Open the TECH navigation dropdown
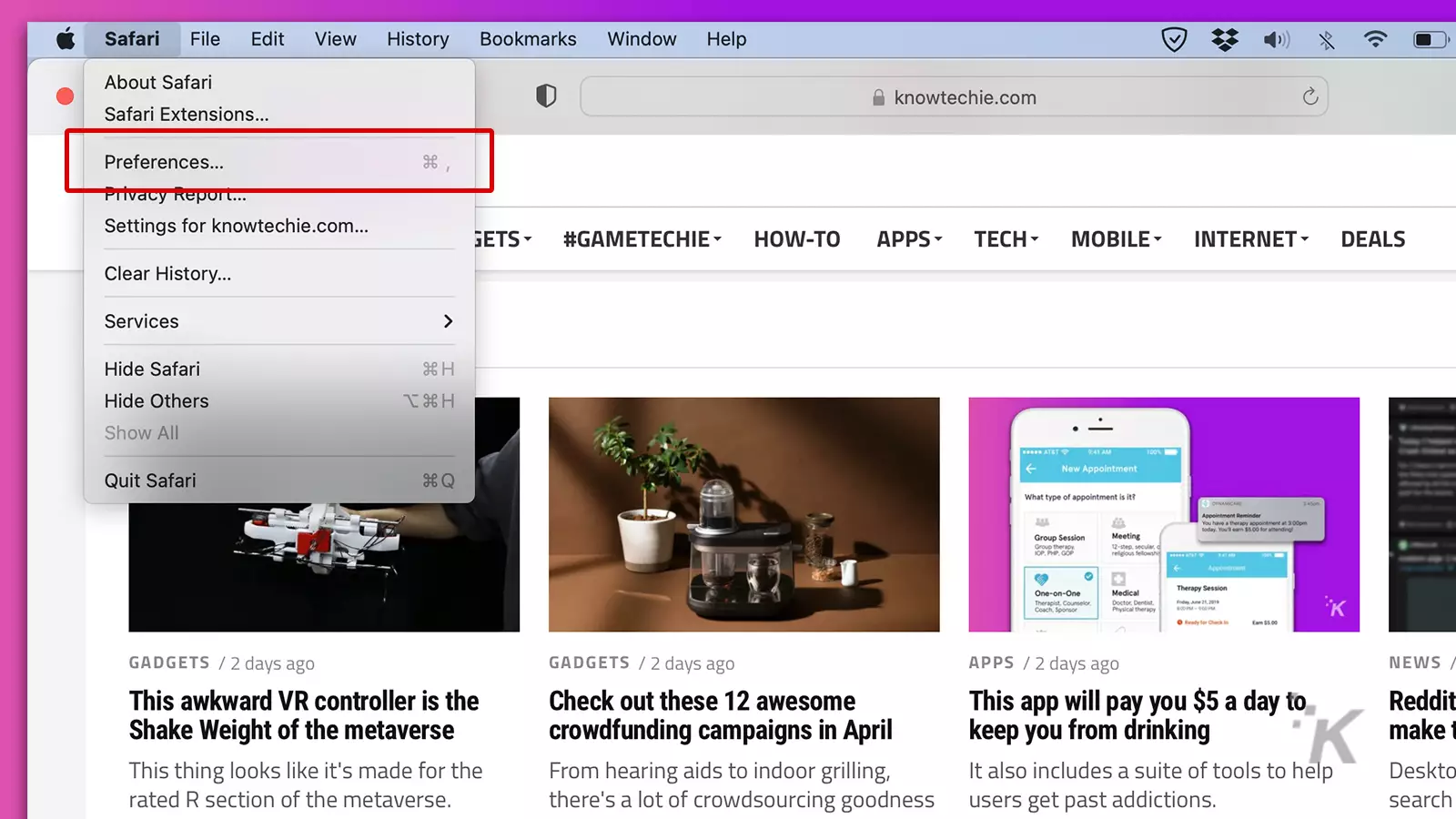 tap(1006, 239)
